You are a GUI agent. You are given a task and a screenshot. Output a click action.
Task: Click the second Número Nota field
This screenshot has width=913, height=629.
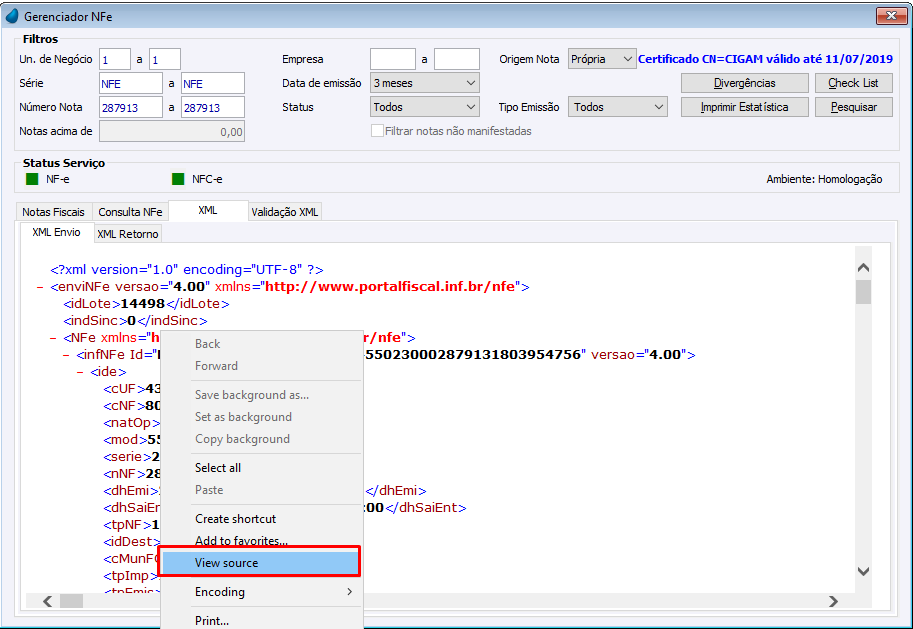tap(213, 107)
